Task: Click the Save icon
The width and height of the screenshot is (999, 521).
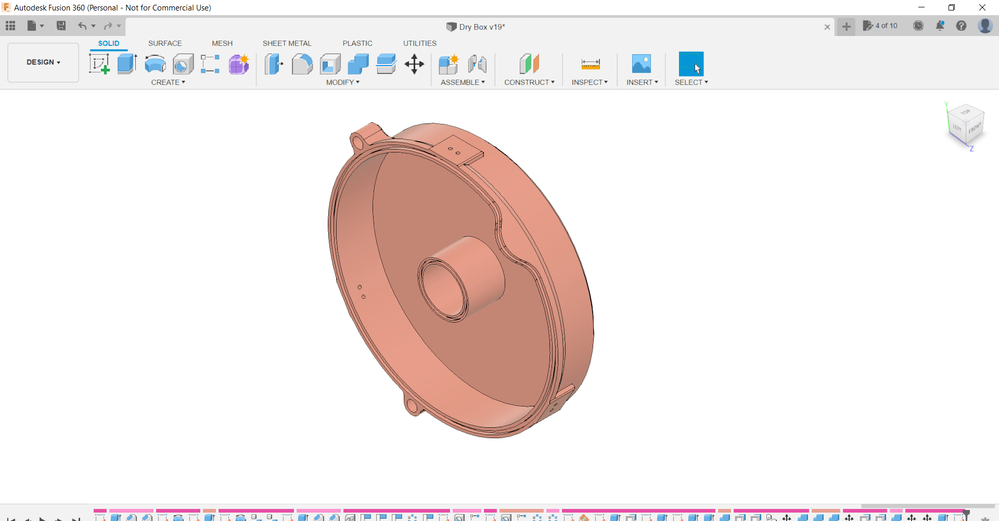Action: click(61, 26)
